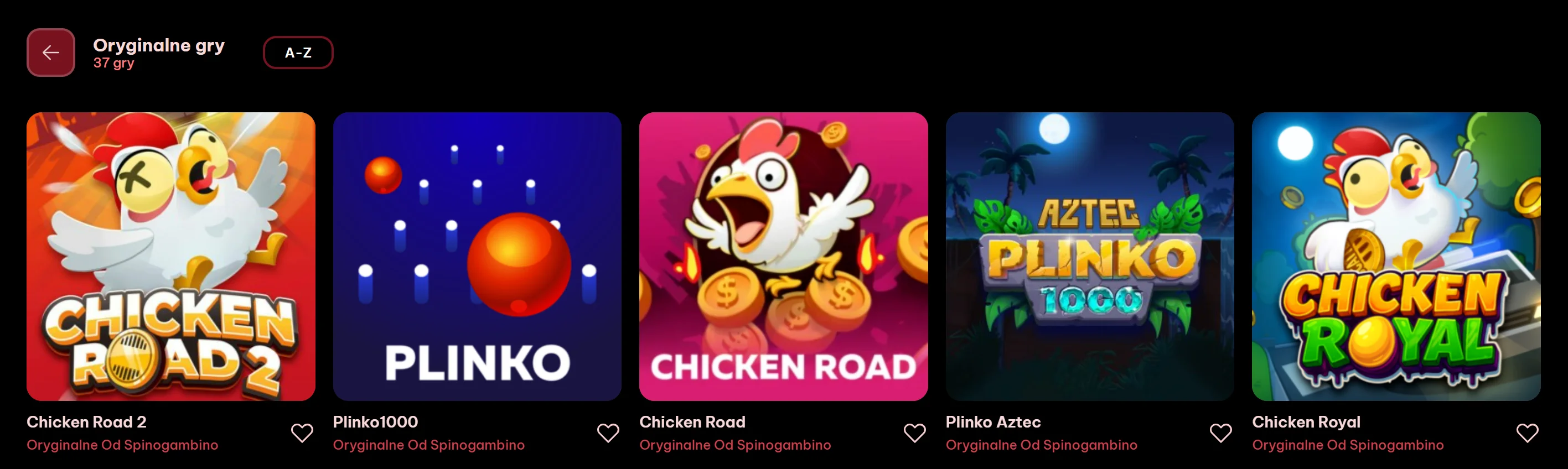Open the blue Plinko game thumbnail
Screen dimensions: 1568x469
pyautogui.click(x=477, y=256)
